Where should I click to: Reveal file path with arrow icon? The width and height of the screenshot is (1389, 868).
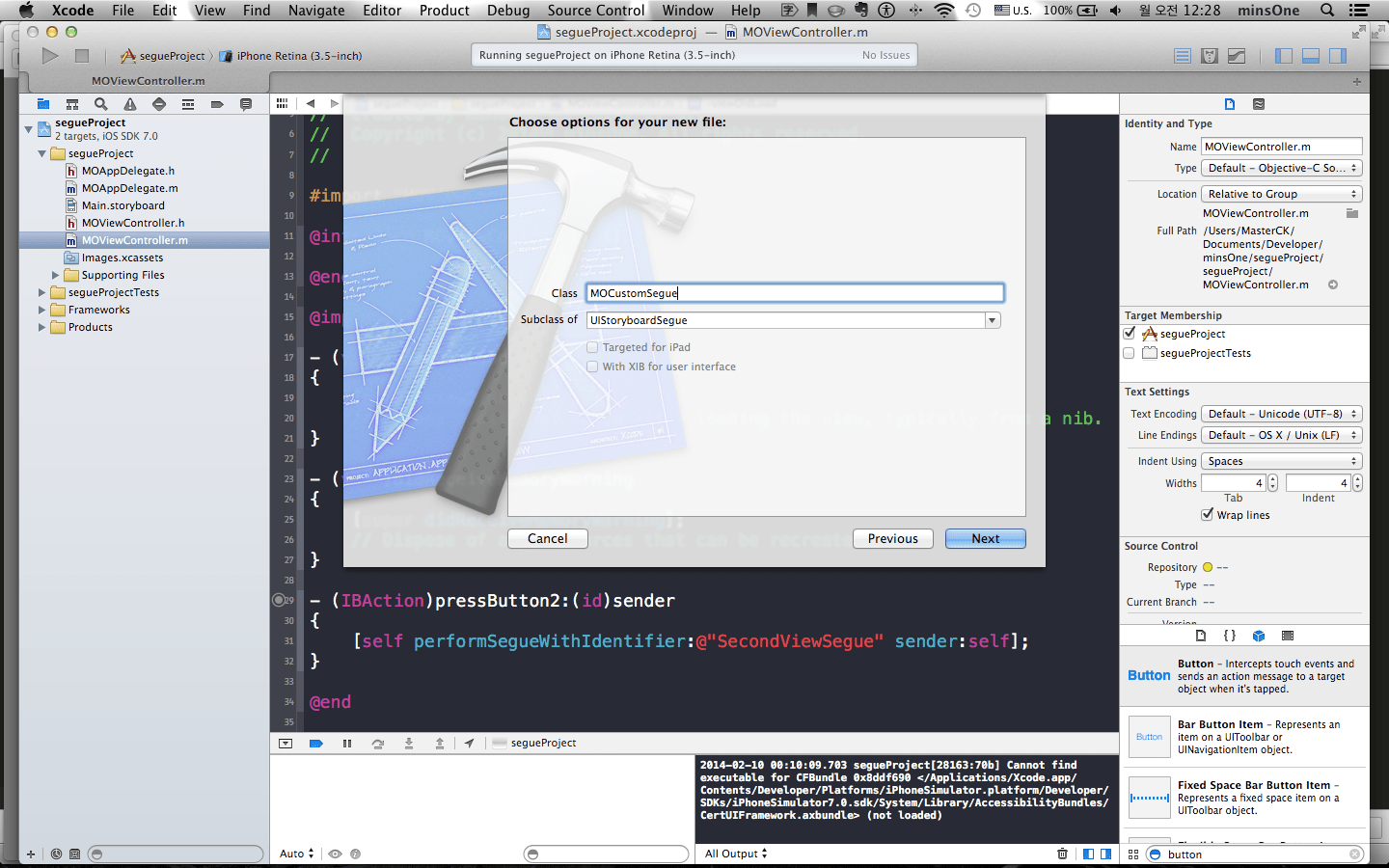click(x=1333, y=285)
